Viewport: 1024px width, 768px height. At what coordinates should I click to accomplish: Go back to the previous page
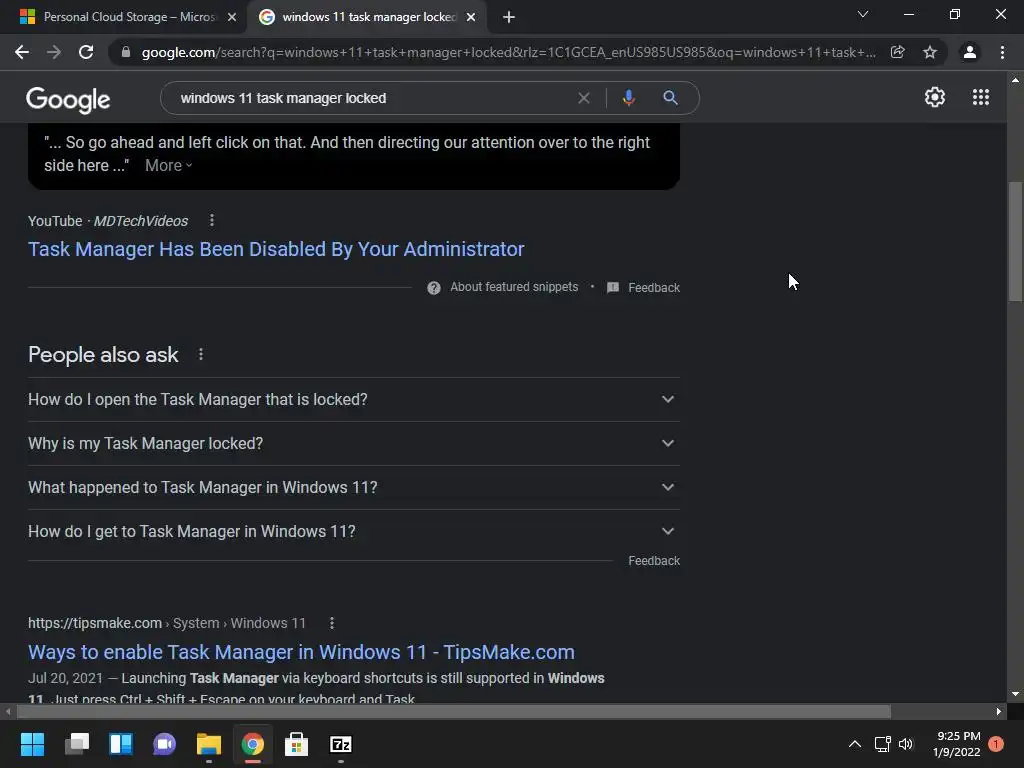[22, 52]
